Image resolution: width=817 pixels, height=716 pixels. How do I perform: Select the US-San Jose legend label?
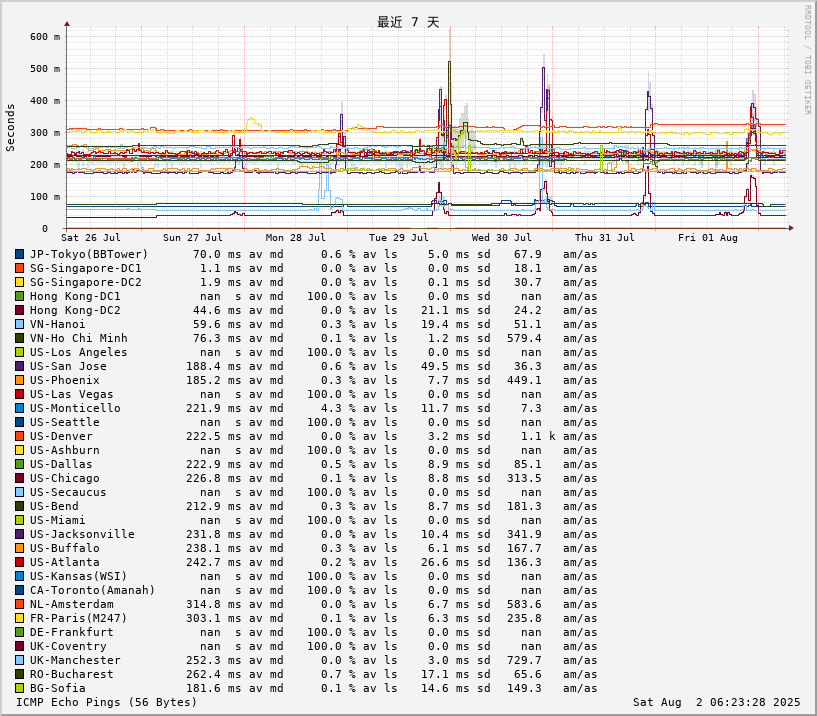point(68,366)
